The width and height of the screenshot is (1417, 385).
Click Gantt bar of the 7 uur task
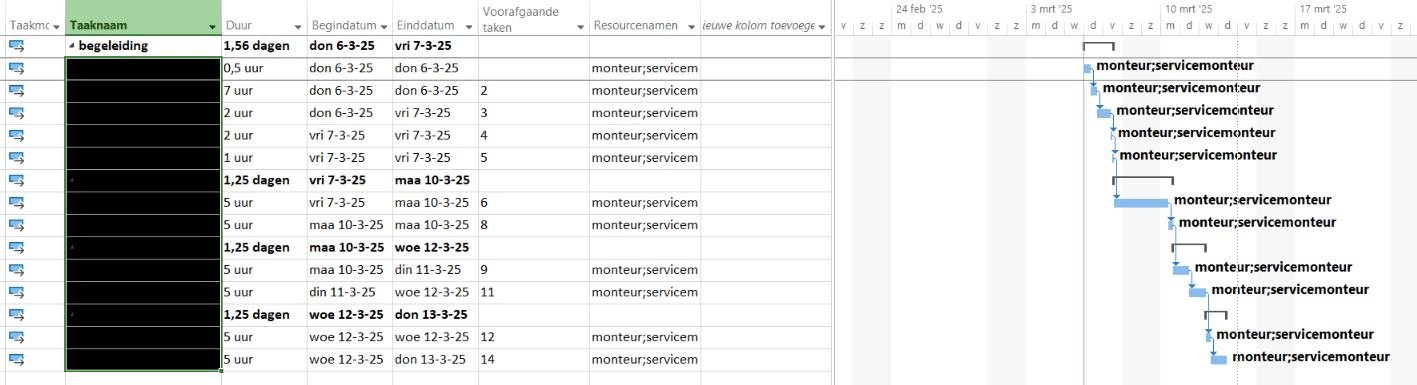coord(1094,90)
